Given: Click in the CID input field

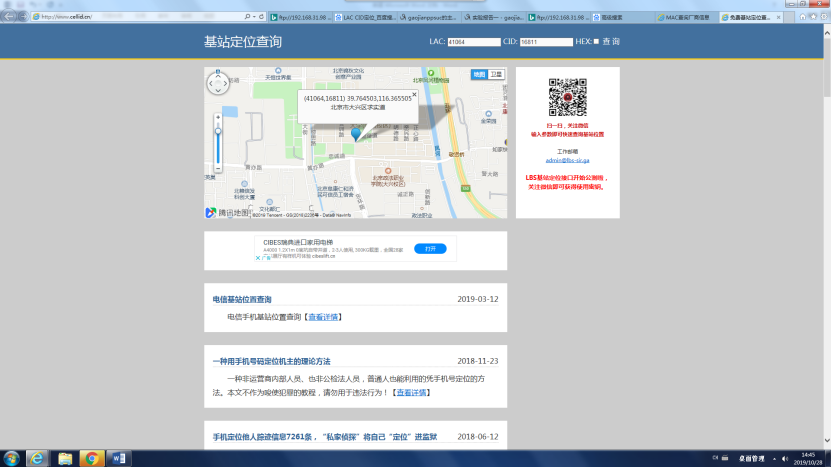Looking at the screenshot, I should 546,42.
